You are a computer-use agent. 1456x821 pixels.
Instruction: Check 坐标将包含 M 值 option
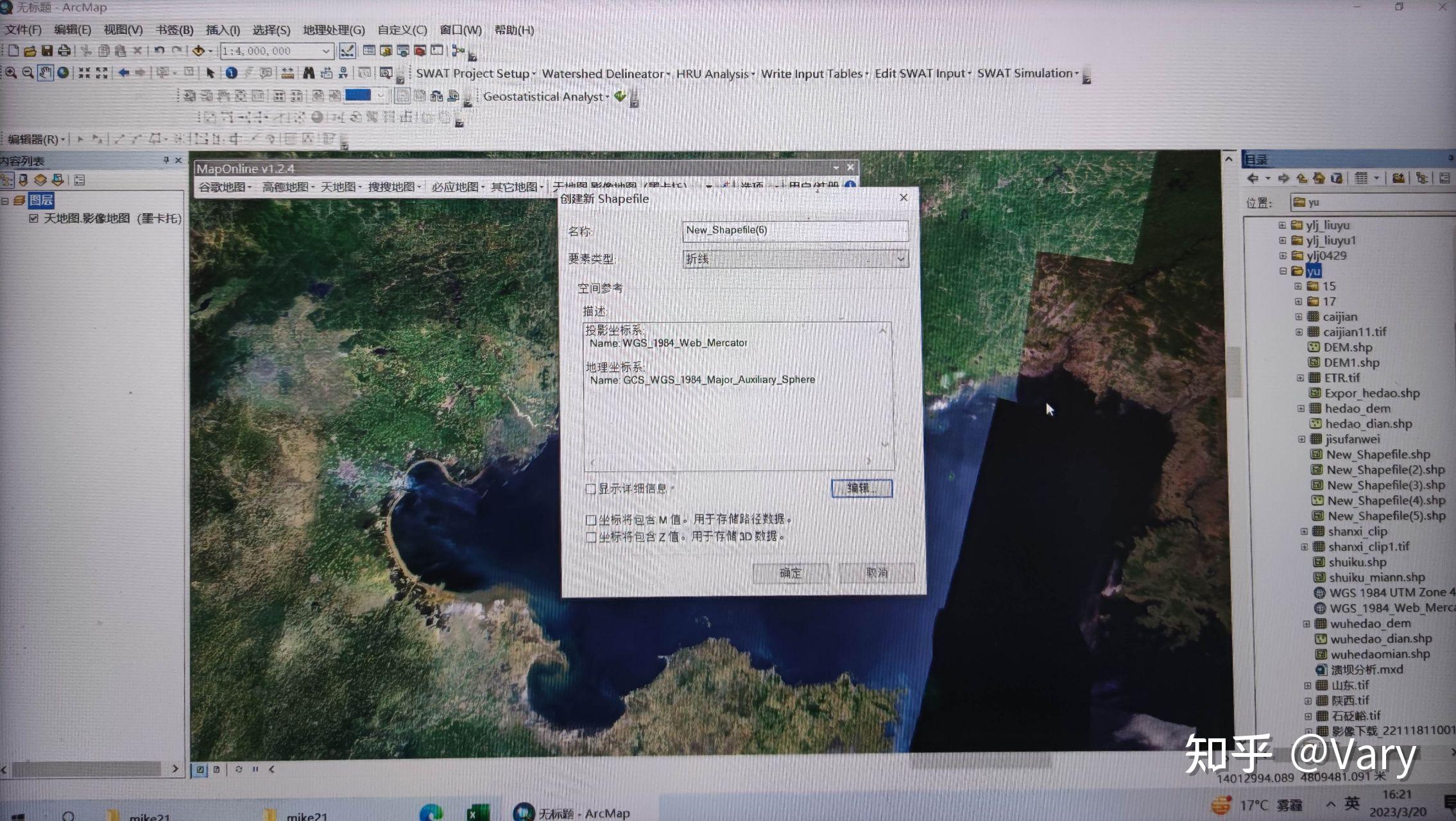[591, 520]
